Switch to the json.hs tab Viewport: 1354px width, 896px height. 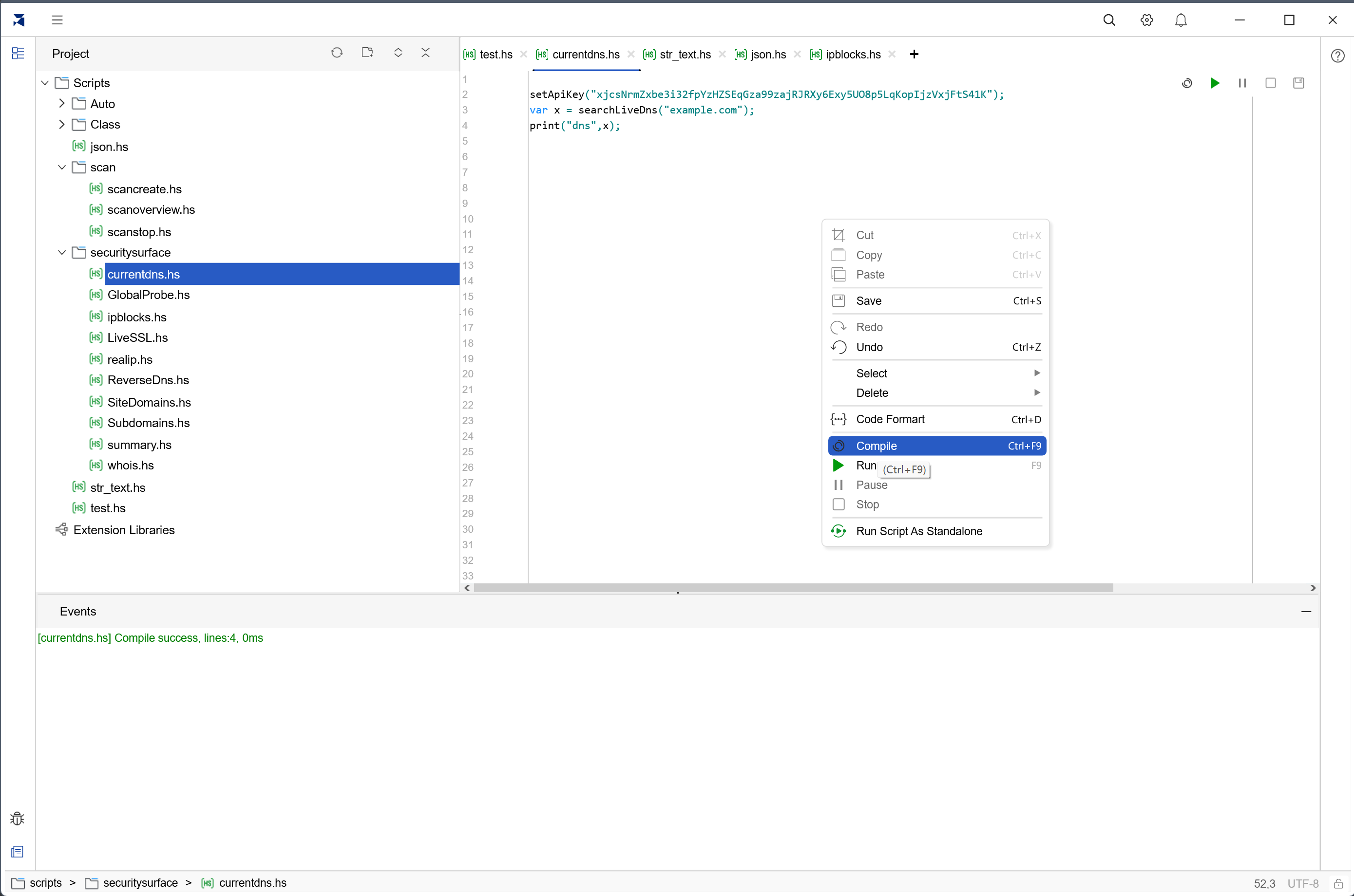761,54
